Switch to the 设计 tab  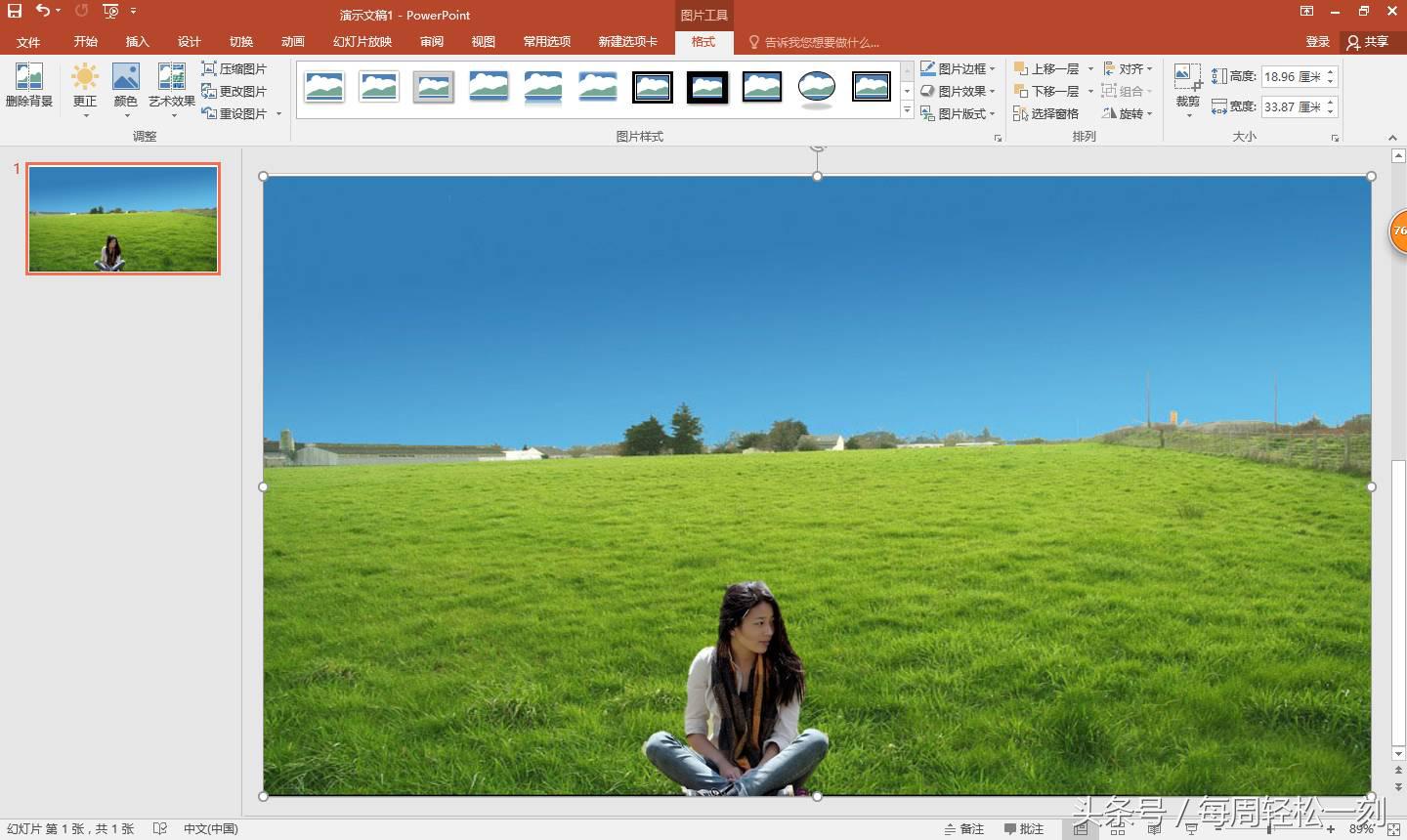189,42
